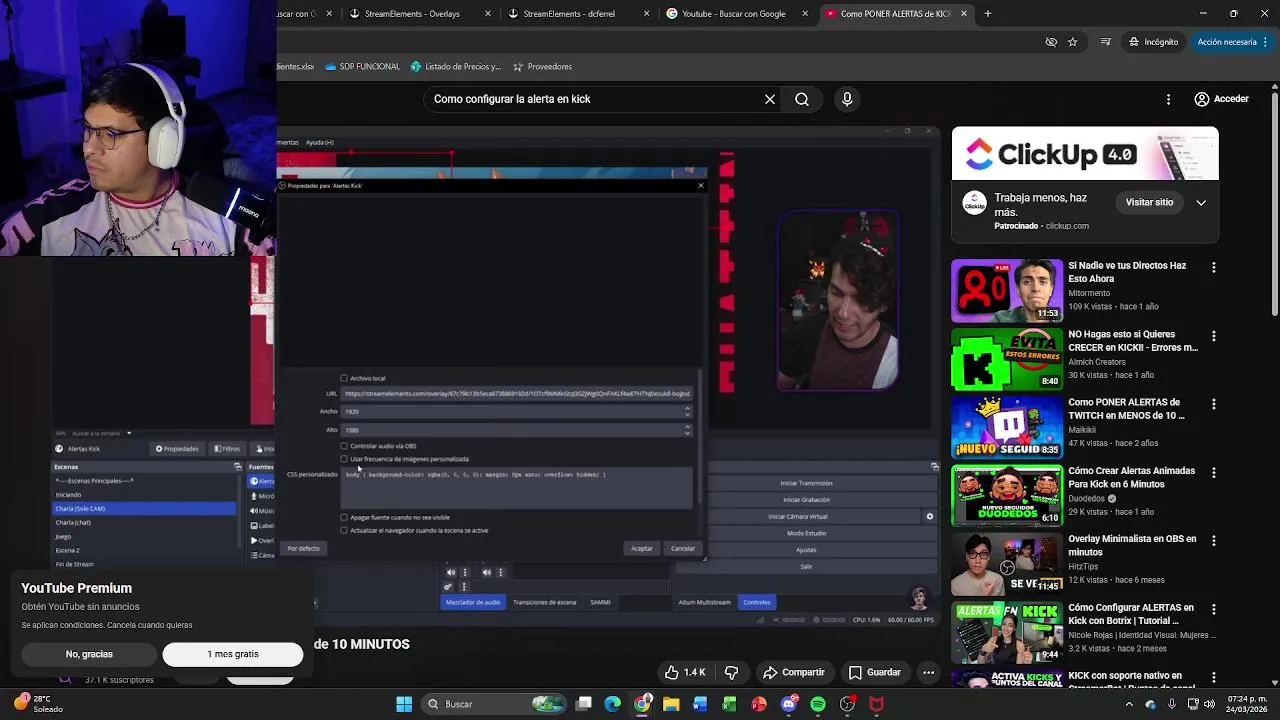Bookmark this page with star icon
Screen dimensions: 1280x720
1072,42
